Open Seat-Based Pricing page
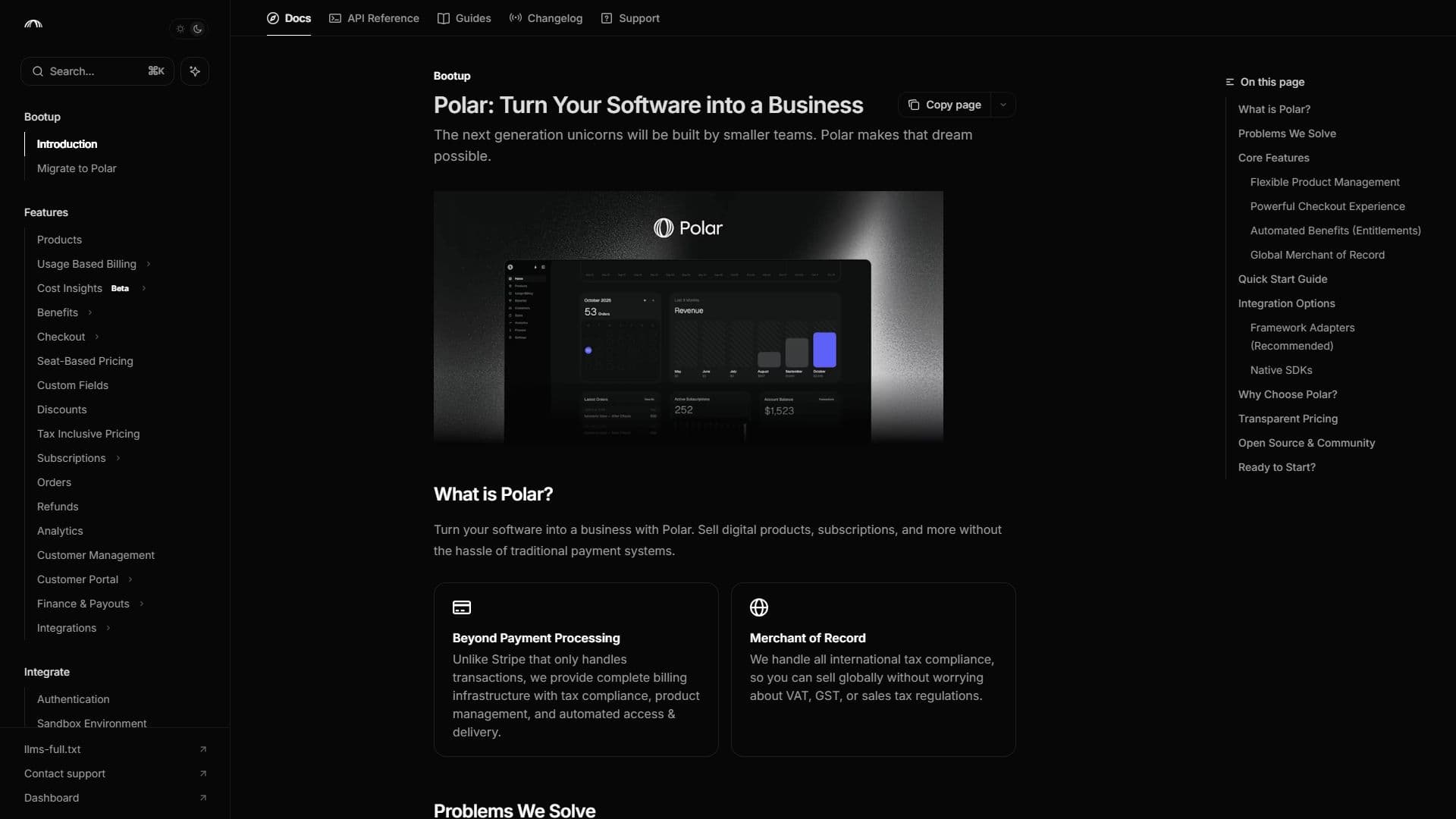Viewport: 1456px width, 819px height. click(85, 361)
